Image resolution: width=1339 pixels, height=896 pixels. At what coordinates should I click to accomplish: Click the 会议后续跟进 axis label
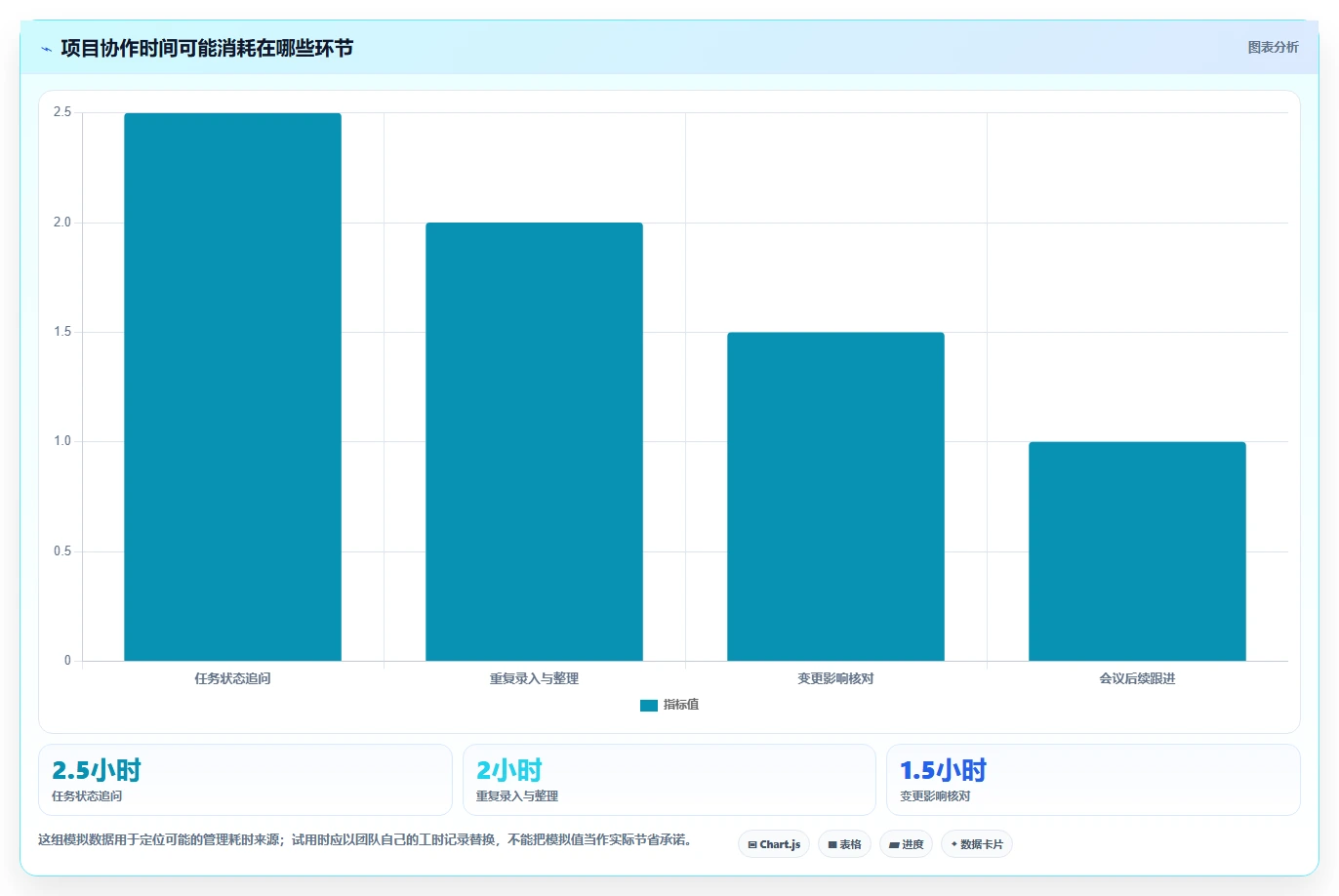(1137, 678)
